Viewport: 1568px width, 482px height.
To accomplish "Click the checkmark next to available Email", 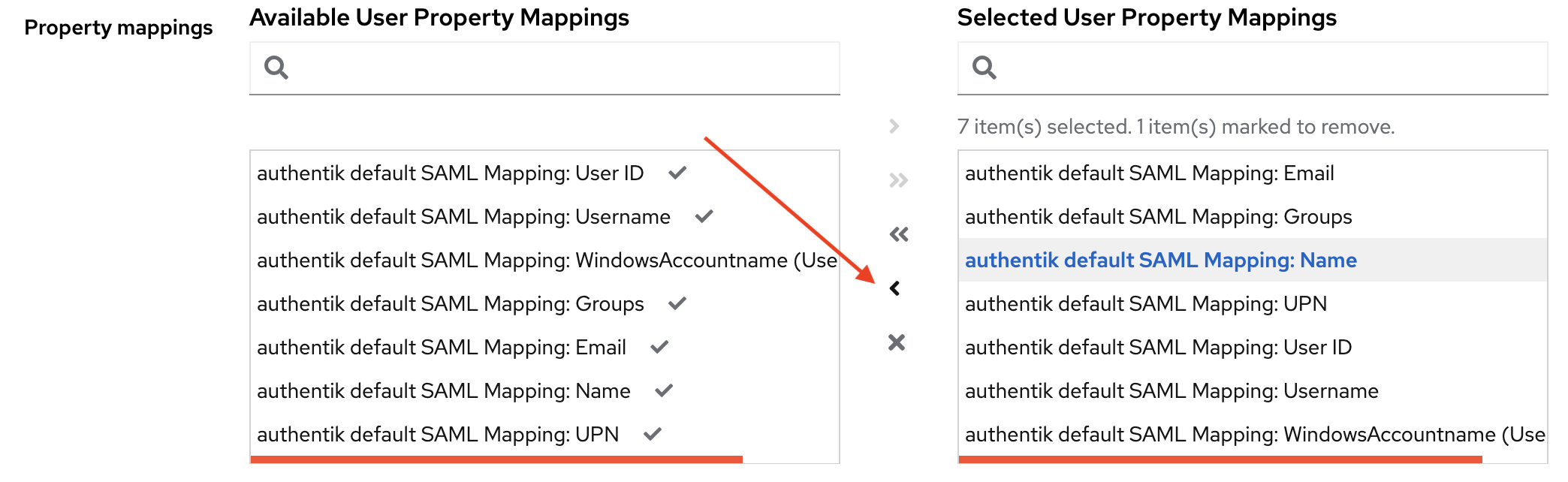I will [x=659, y=348].
